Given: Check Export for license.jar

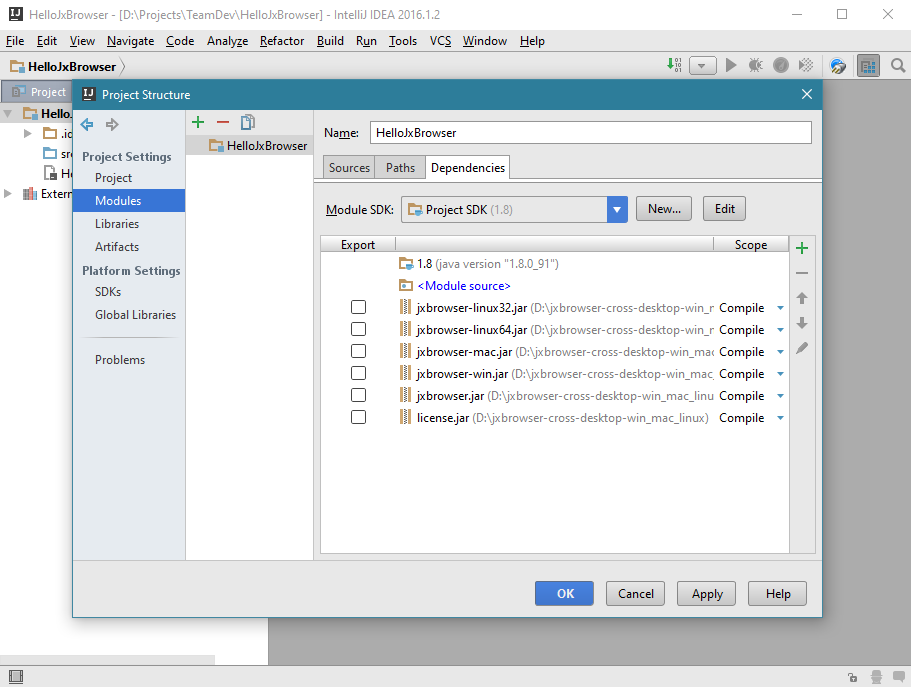Looking at the screenshot, I should click(358, 417).
